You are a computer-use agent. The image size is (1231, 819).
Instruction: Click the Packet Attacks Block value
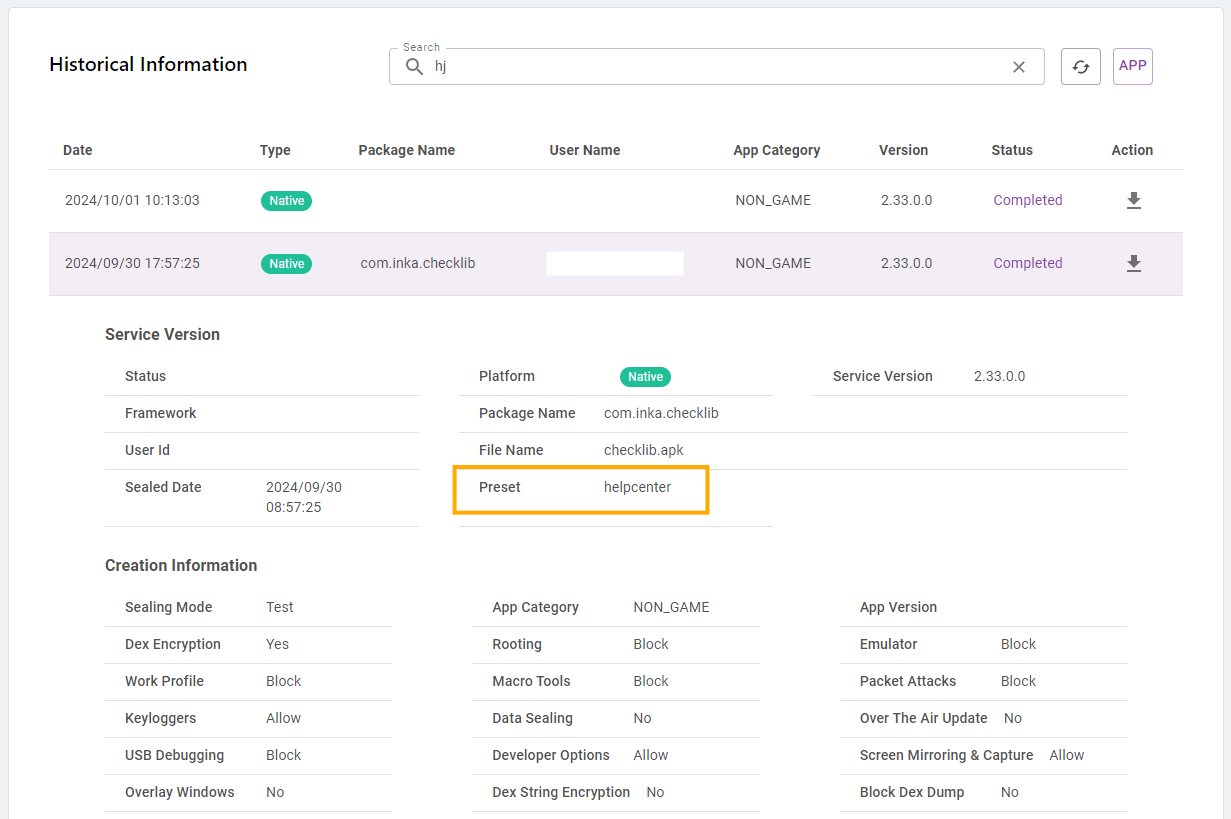[1018, 681]
